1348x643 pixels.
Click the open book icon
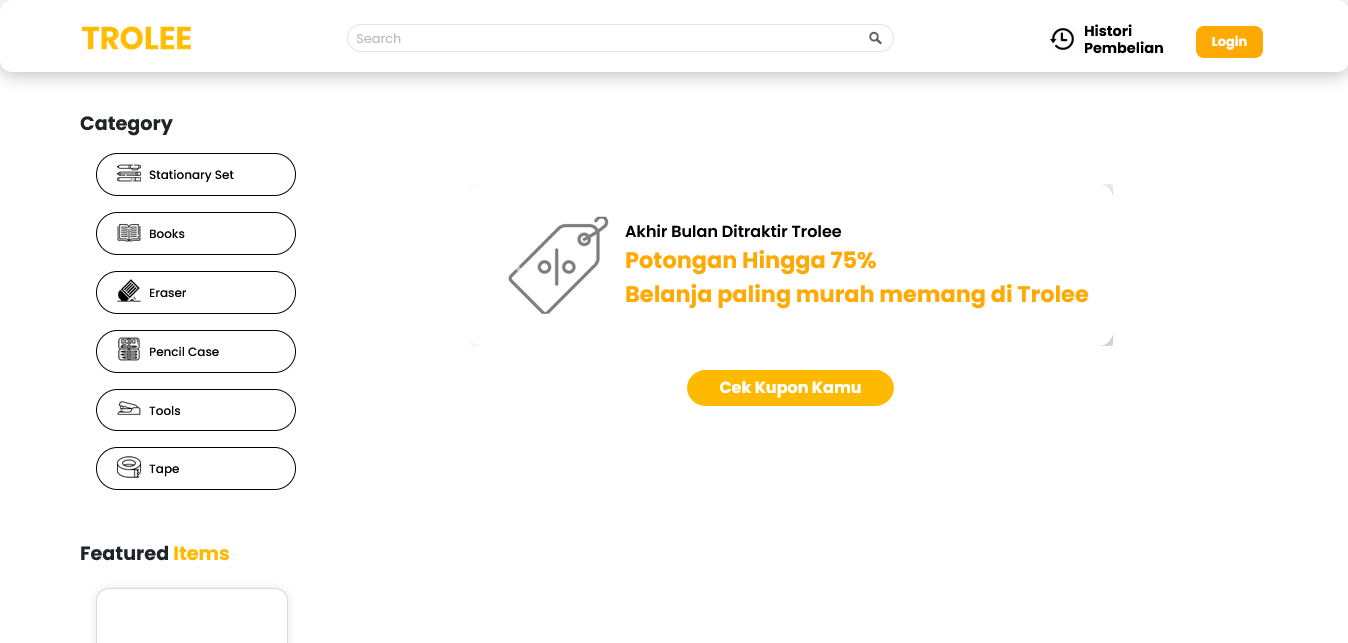129,233
